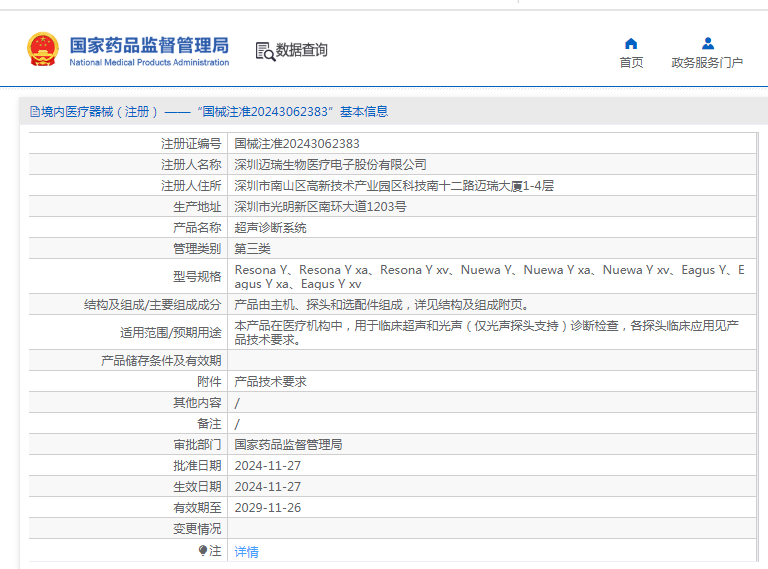Click the 适用范围/预期用途 label
The image size is (768, 569).
pos(170,332)
